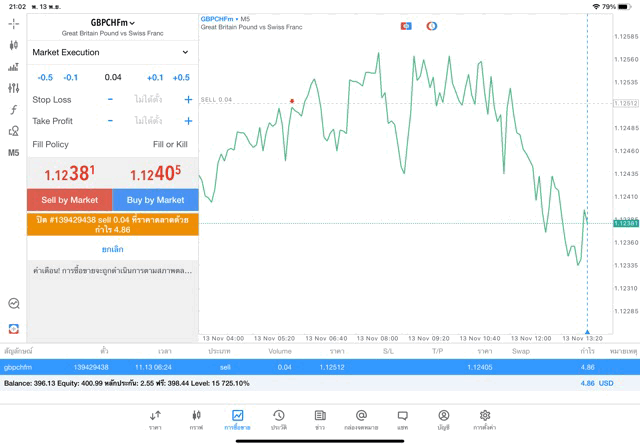Decrease volume by -0.5

coord(45,77)
